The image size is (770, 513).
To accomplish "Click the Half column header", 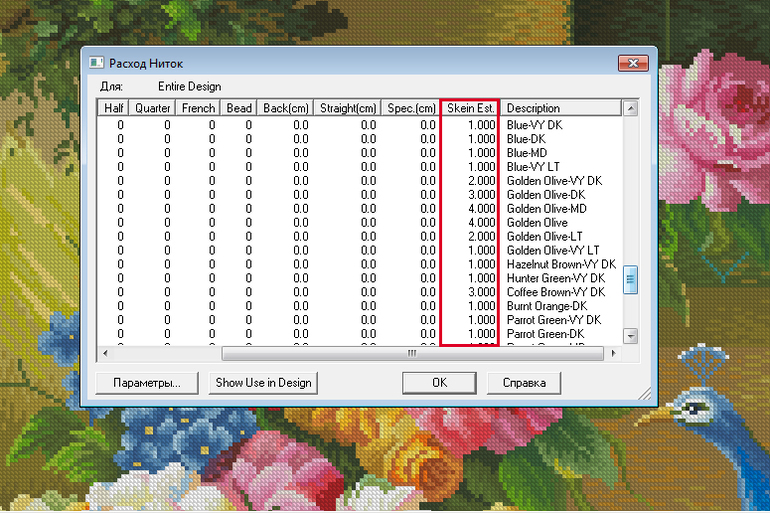I will point(113,108).
